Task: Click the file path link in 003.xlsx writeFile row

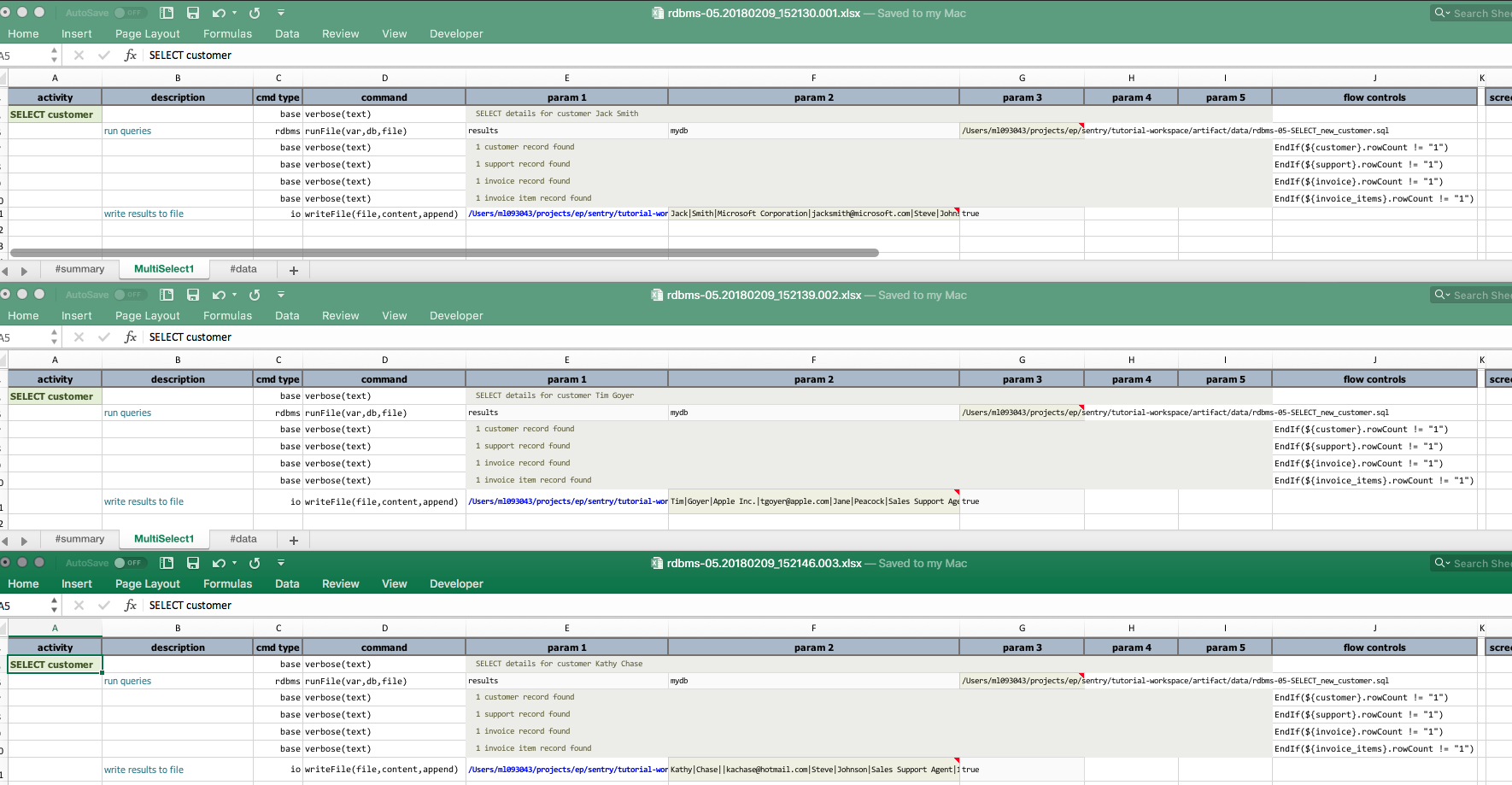Action: [567, 770]
